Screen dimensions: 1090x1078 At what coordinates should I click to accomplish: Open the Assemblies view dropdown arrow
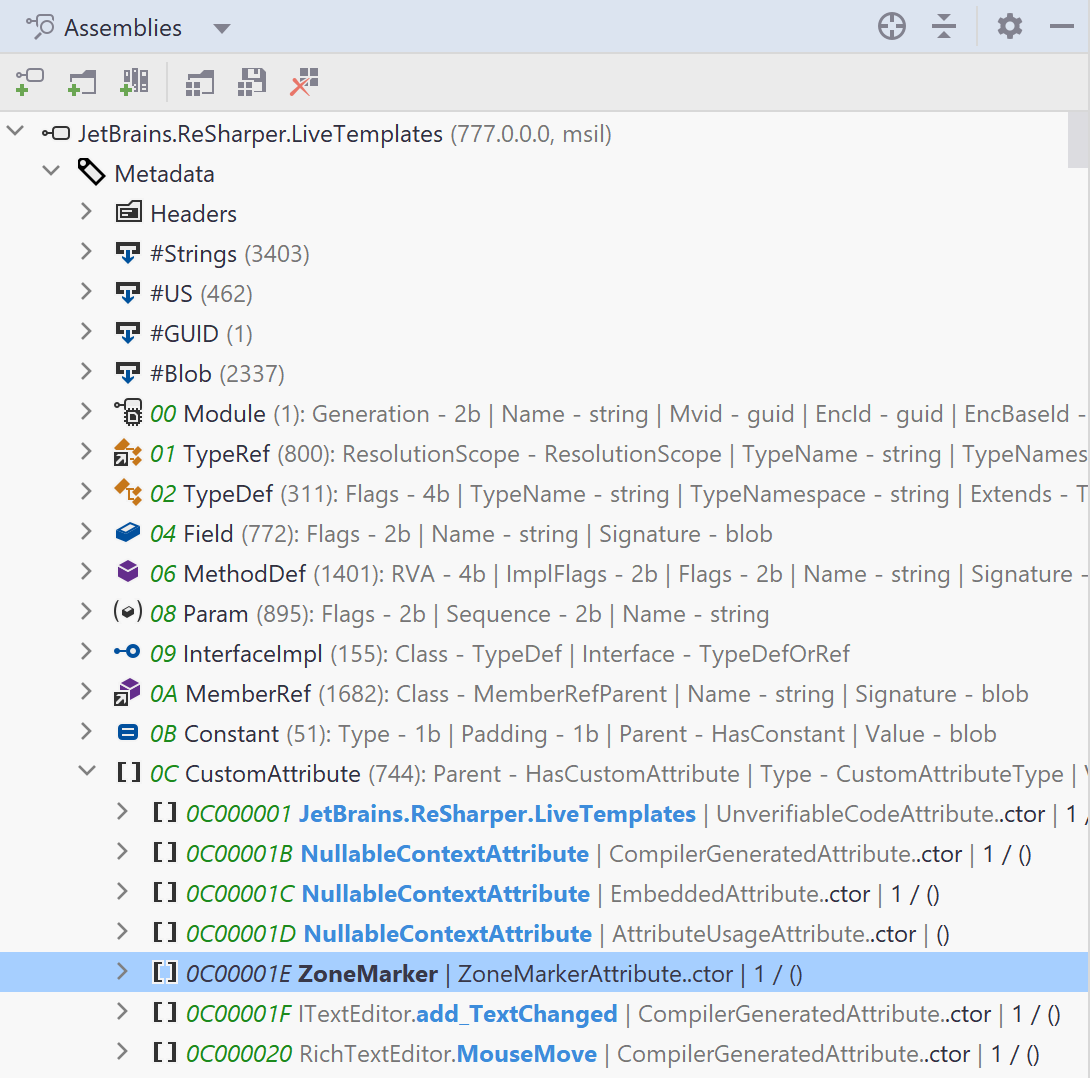[222, 28]
